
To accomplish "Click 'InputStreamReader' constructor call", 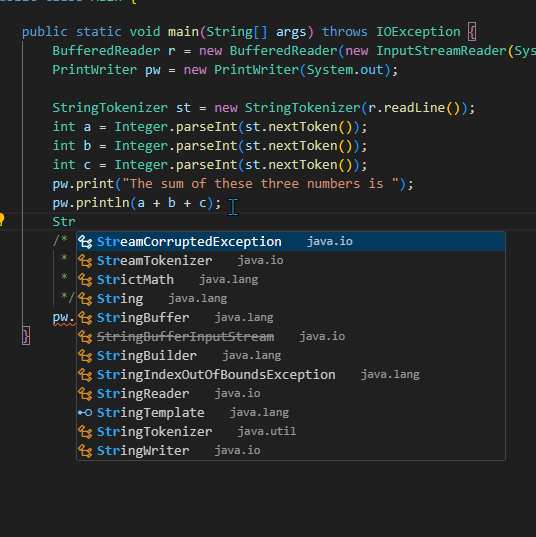I will point(441,51).
